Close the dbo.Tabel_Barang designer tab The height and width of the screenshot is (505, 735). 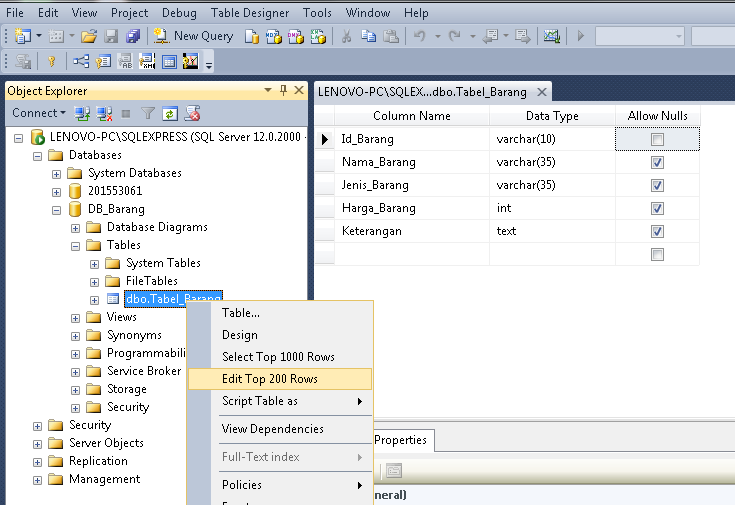click(x=541, y=92)
